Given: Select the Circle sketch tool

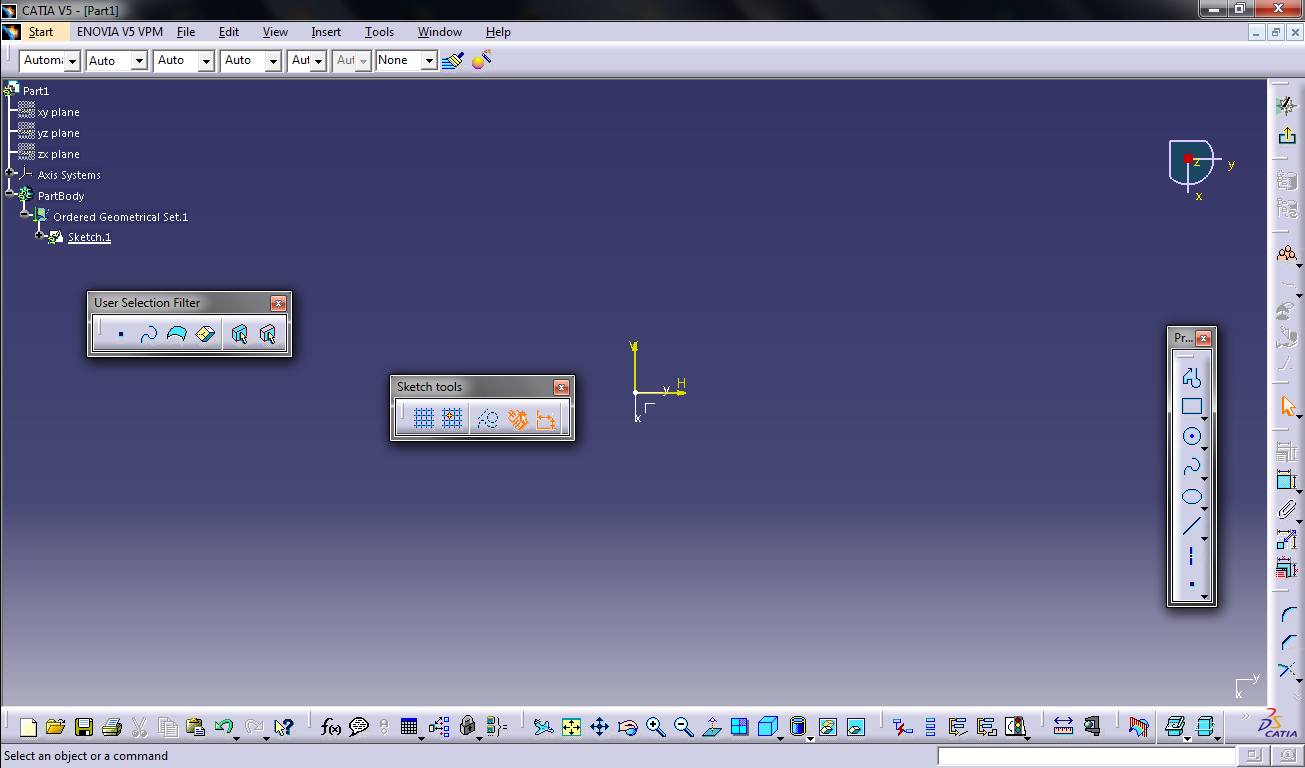Looking at the screenshot, I should click(x=1191, y=436).
